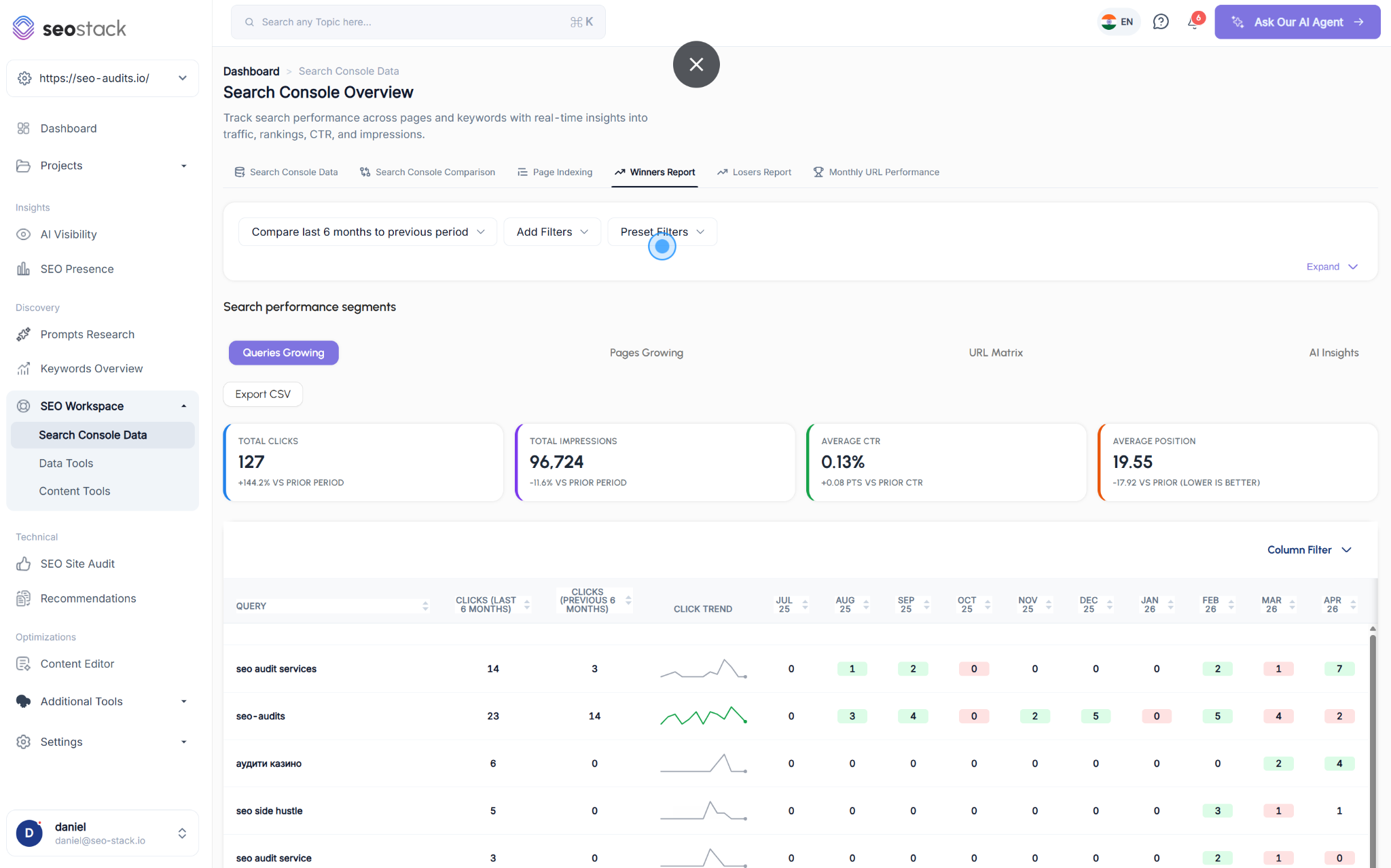The height and width of the screenshot is (868, 1391).
Task: Click the 'seo-audits' query cell
Action: coord(261,716)
